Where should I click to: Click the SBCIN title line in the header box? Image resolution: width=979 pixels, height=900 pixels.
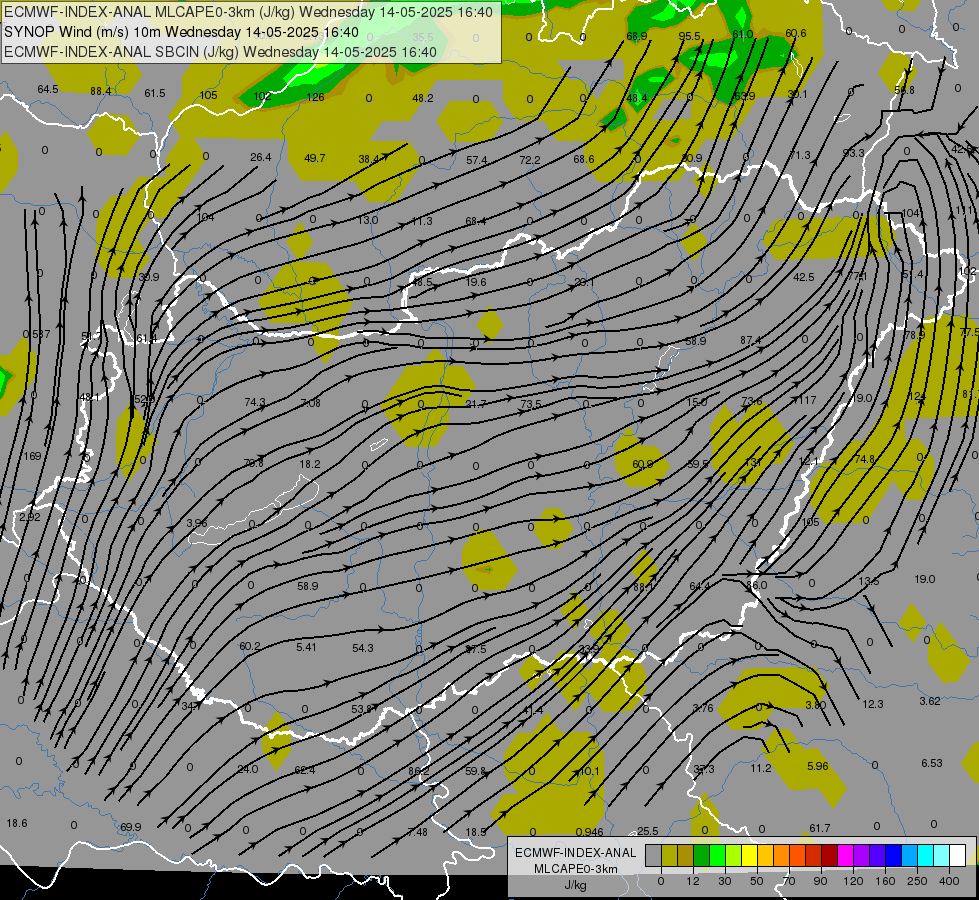click(220, 52)
